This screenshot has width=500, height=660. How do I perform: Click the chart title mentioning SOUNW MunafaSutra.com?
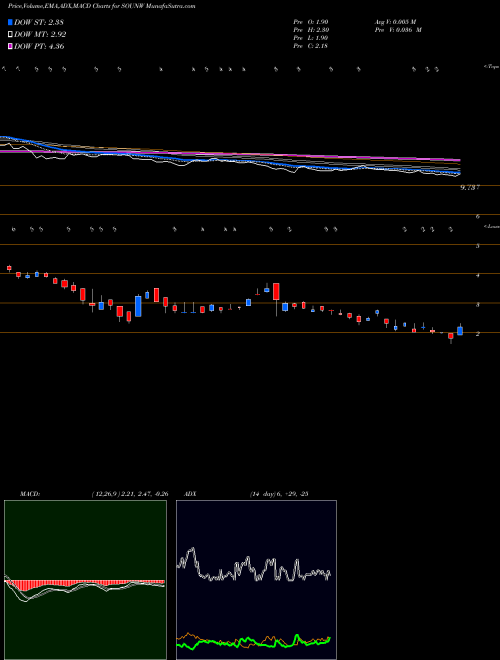(101, 7)
